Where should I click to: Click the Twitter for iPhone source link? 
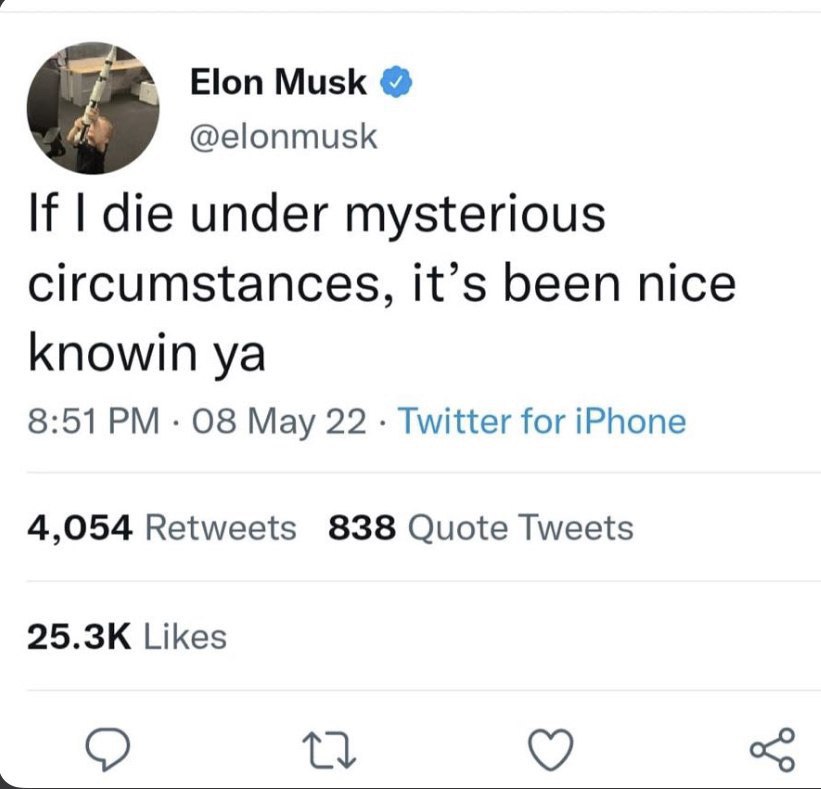click(x=542, y=421)
